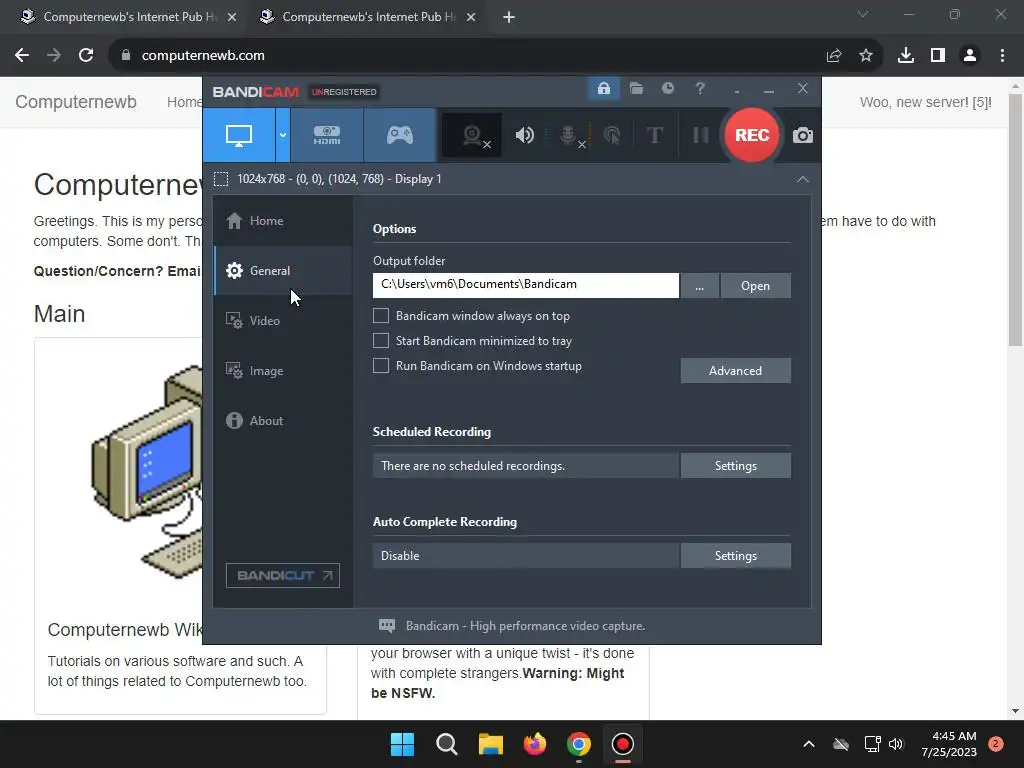
Task: Open the Video settings section
Action: click(x=283, y=321)
